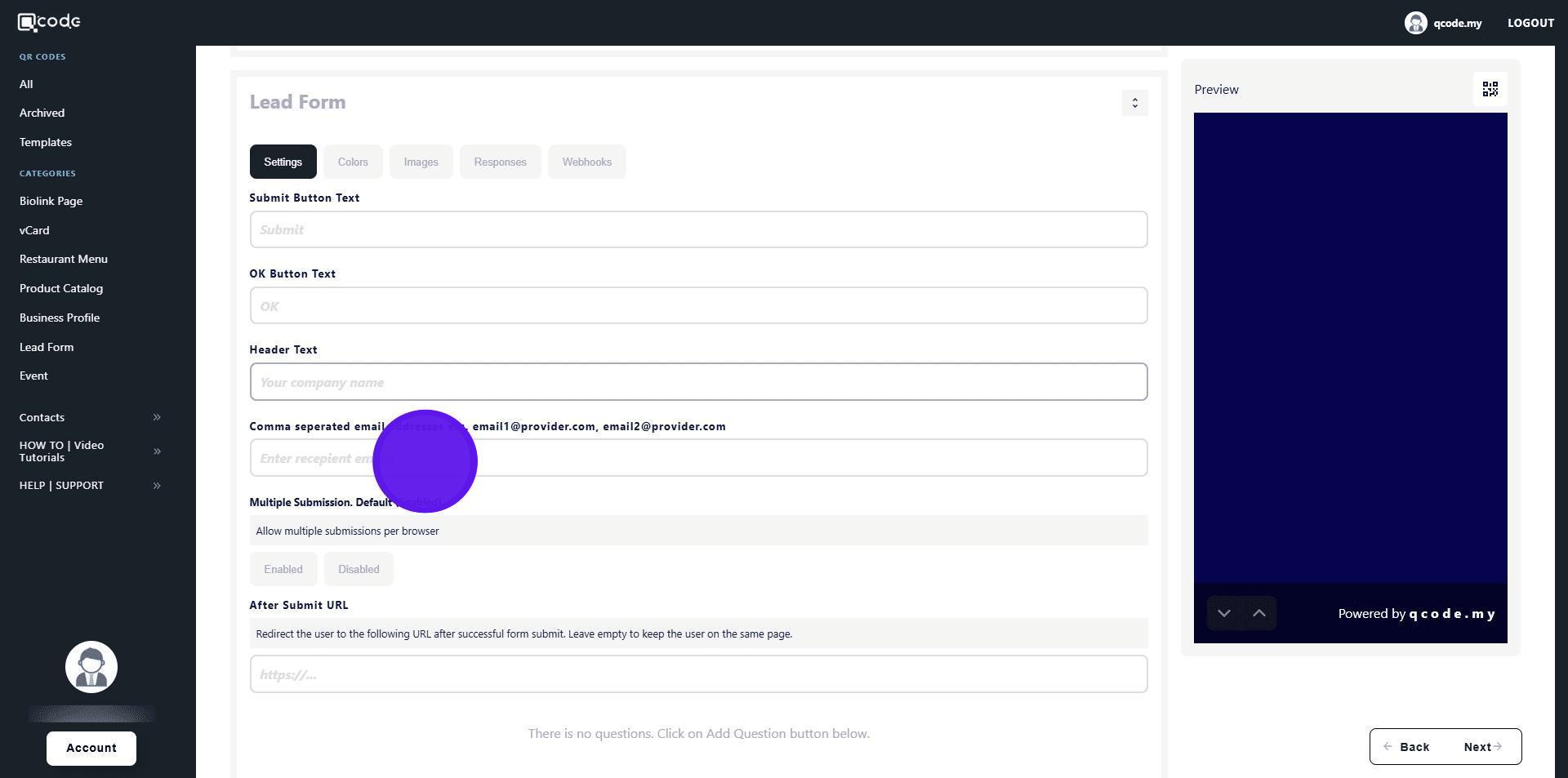
Task: Focus the Header Text input field
Action: 698,382
